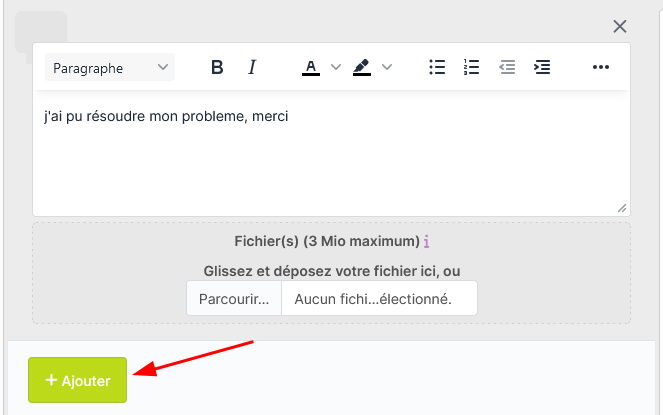Place cursor in the message text area
663x415 pixels.
330,160
